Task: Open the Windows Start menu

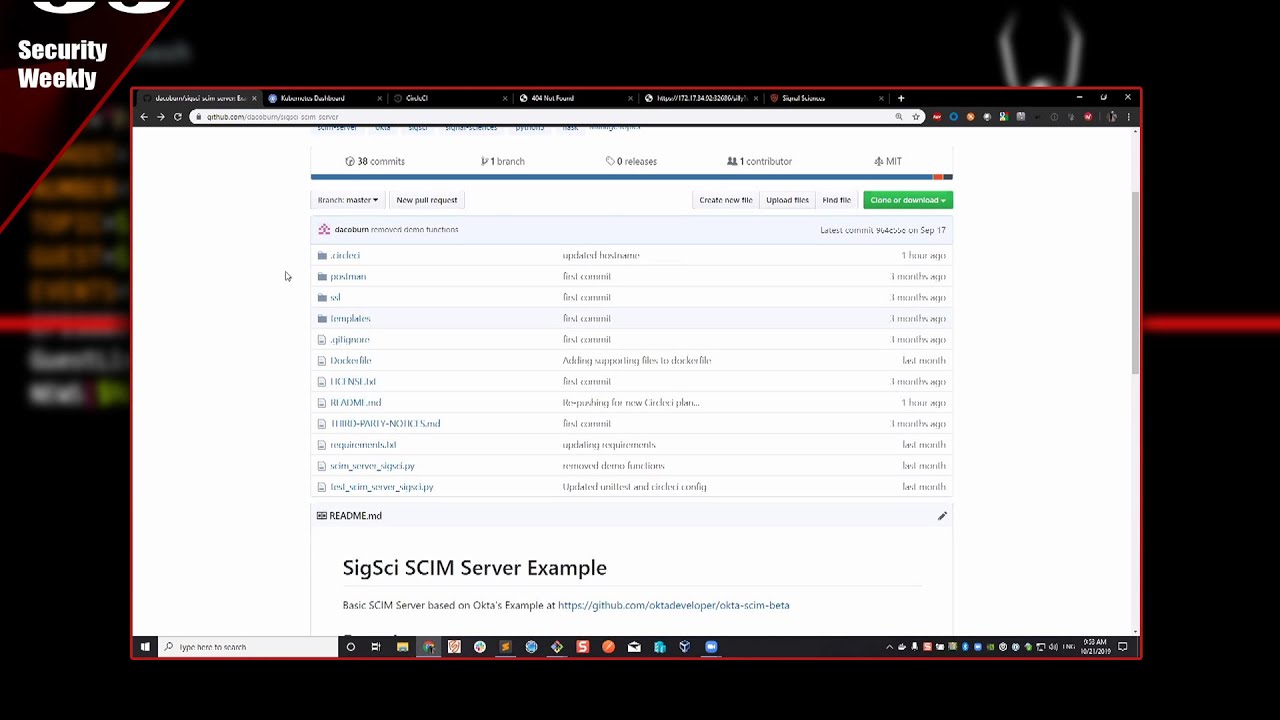Action: tap(145, 647)
